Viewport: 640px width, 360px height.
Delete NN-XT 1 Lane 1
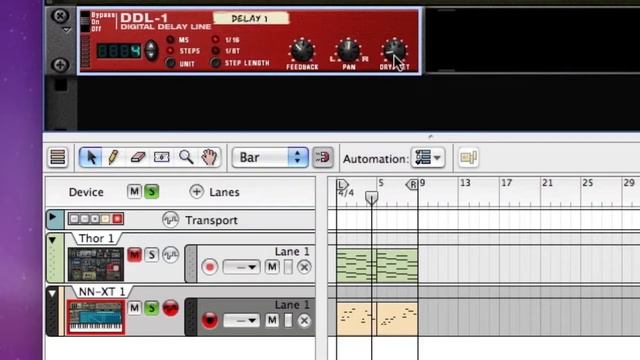[304, 321]
